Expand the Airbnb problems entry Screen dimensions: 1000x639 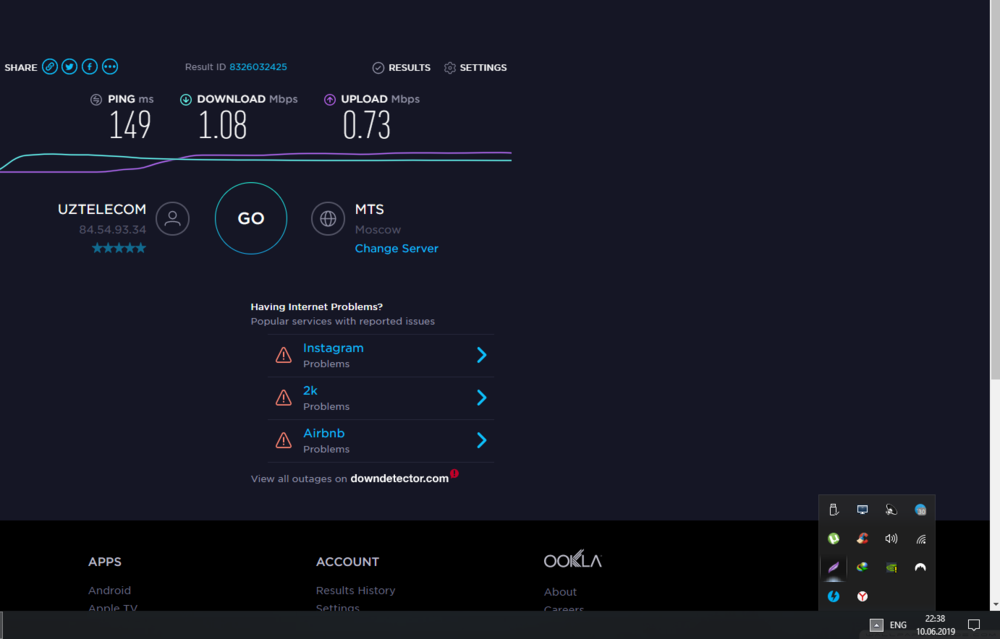(481, 440)
